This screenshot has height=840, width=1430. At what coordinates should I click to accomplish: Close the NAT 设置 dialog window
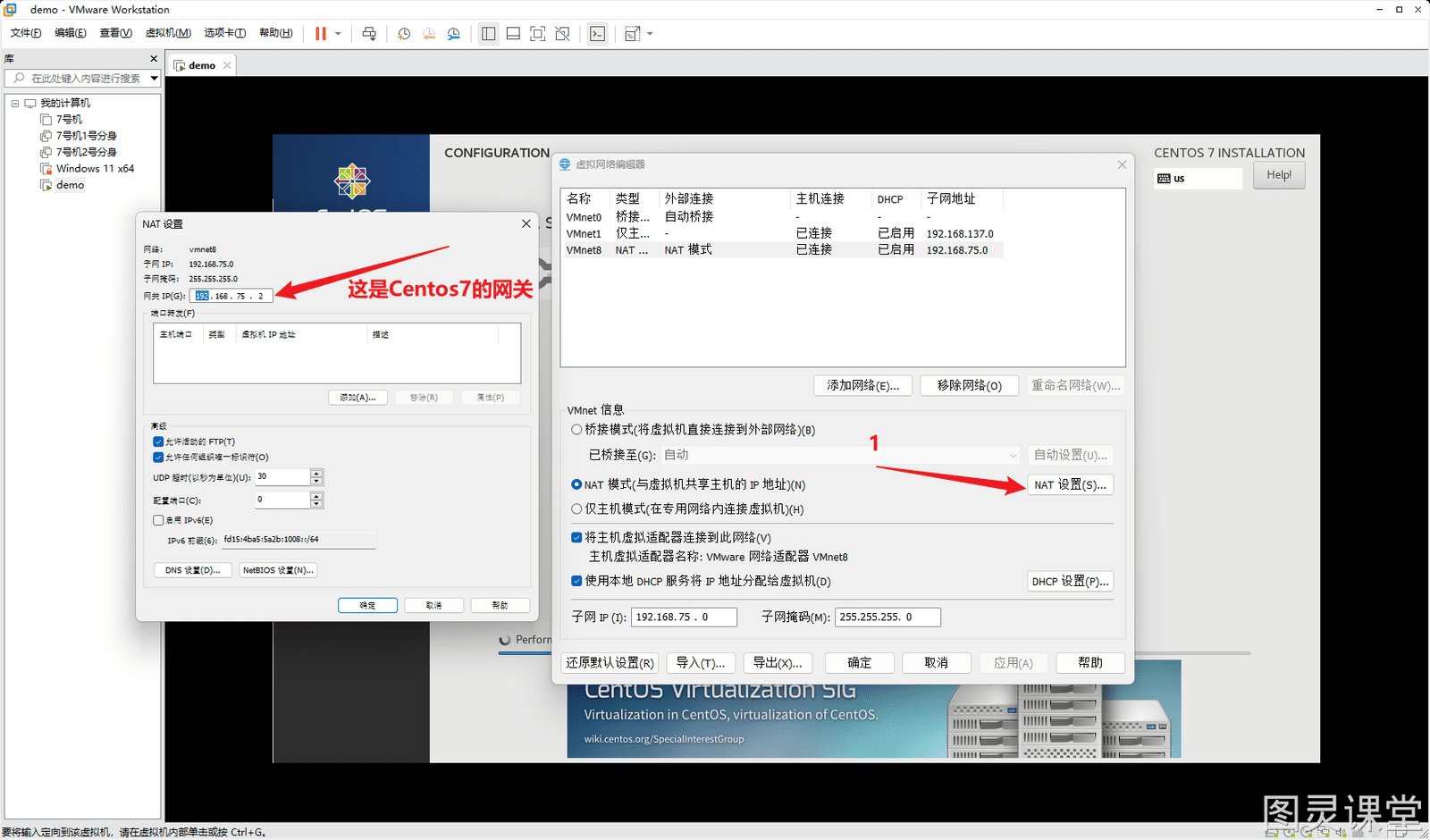(x=526, y=223)
